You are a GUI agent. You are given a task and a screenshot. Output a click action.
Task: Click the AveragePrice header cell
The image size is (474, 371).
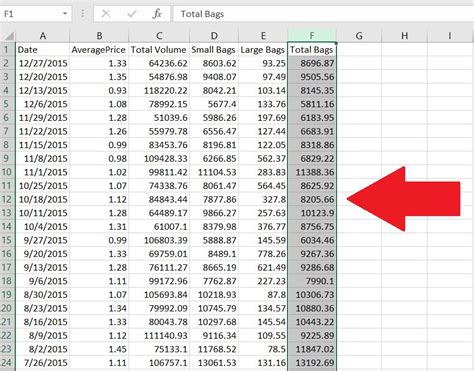click(x=99, y=50)
